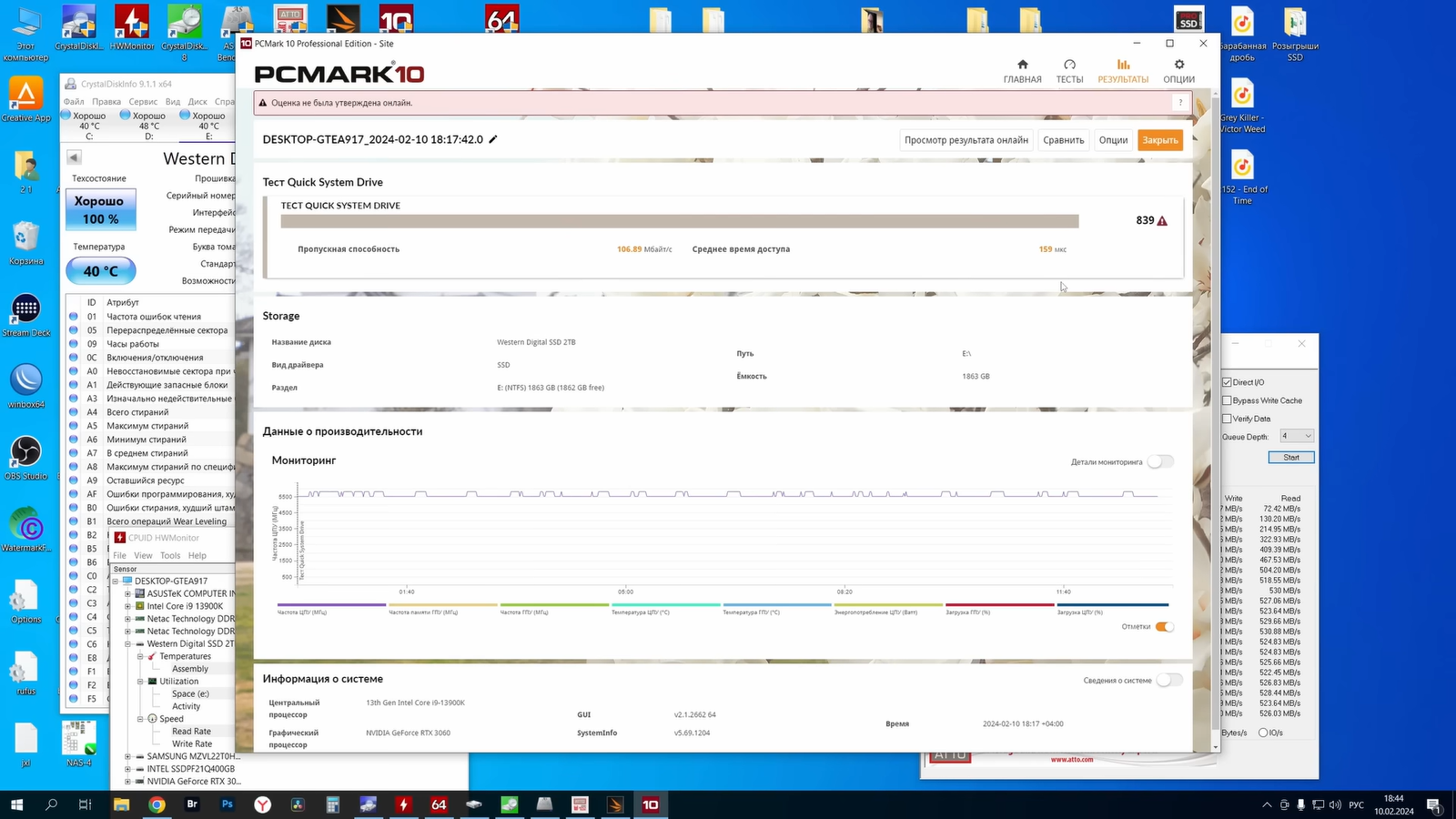
Task: Click the orange Закрыть button
Action: tap(1159, 140)
